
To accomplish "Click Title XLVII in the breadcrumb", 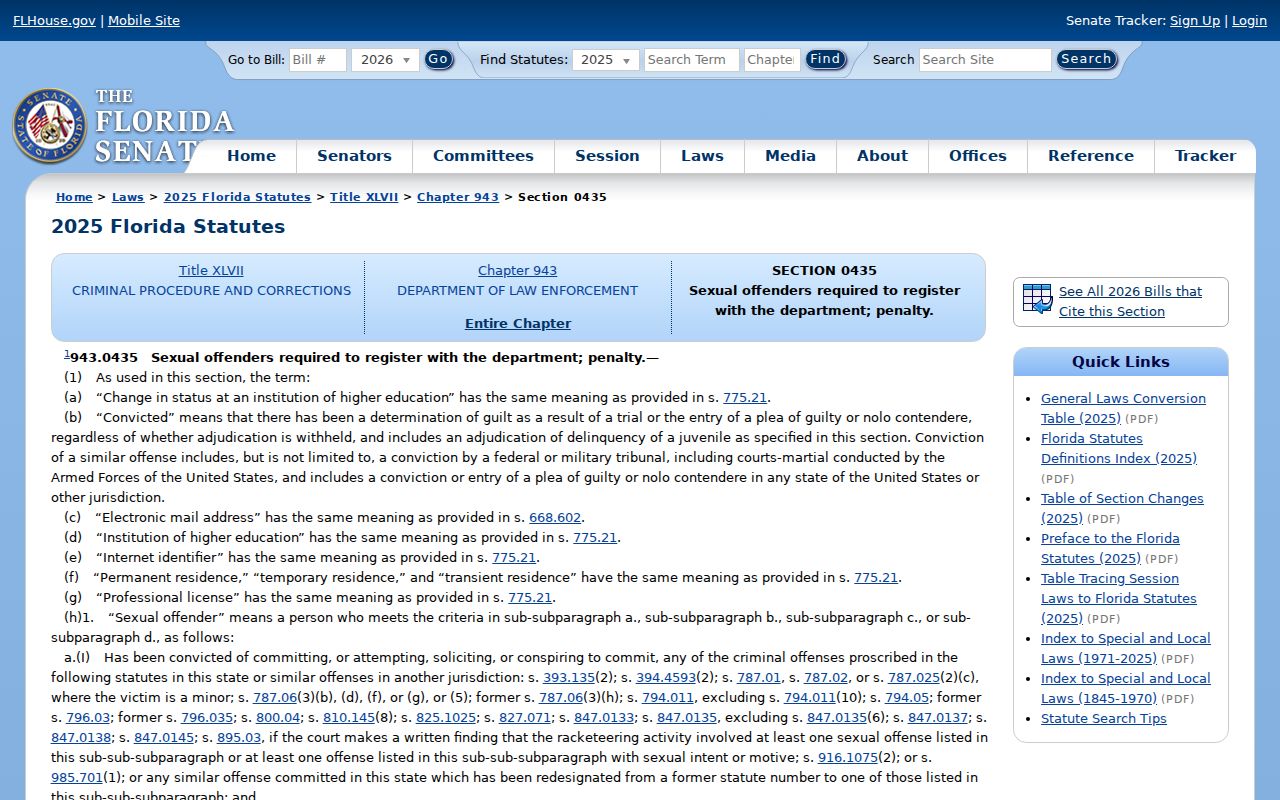I will point(364,197).
